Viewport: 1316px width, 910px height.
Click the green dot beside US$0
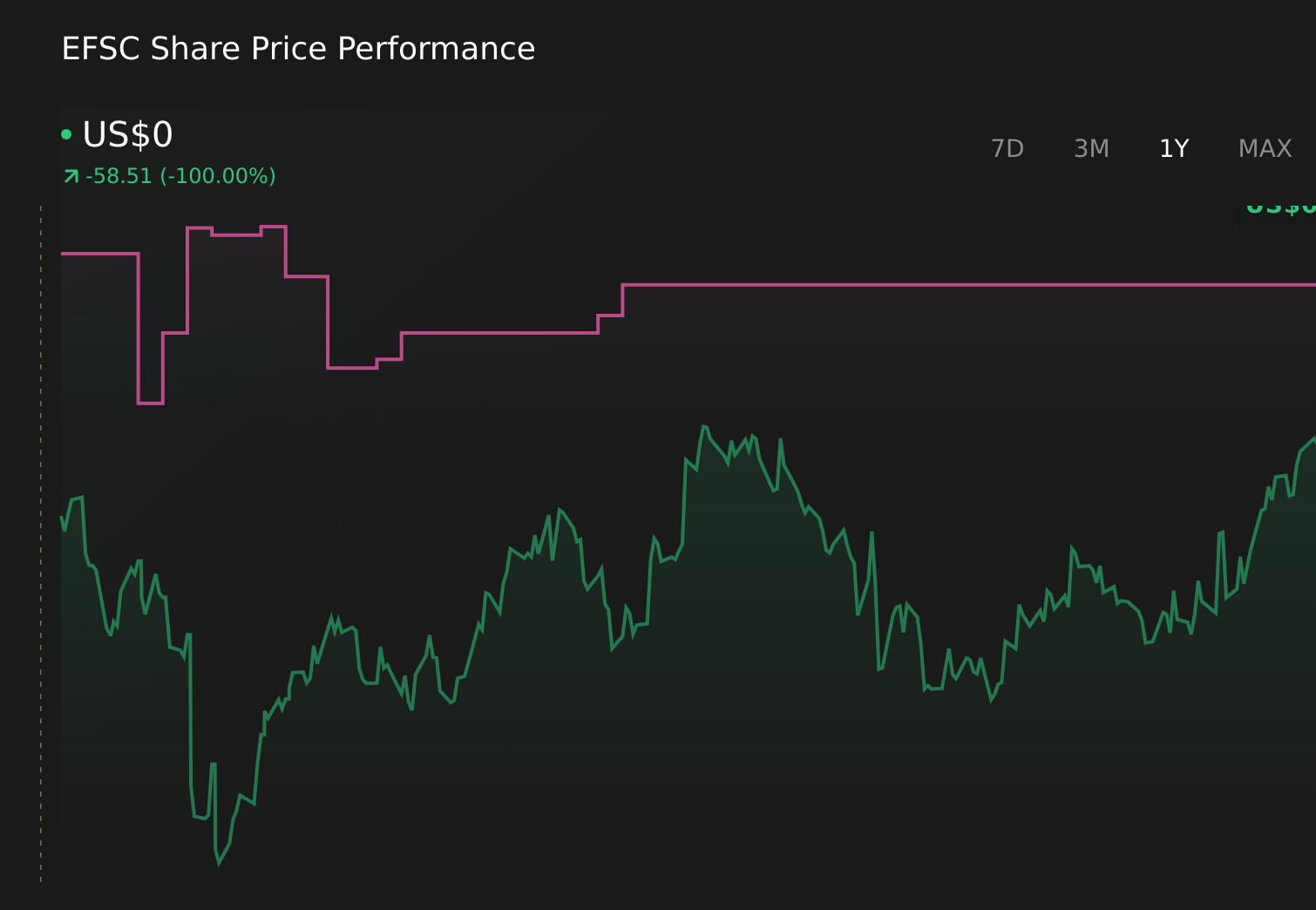66,134
